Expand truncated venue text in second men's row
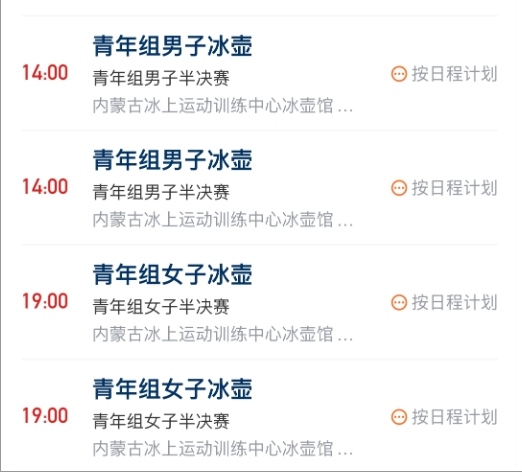The width and height of the screenshot is (522, 472). pos(223,220)
